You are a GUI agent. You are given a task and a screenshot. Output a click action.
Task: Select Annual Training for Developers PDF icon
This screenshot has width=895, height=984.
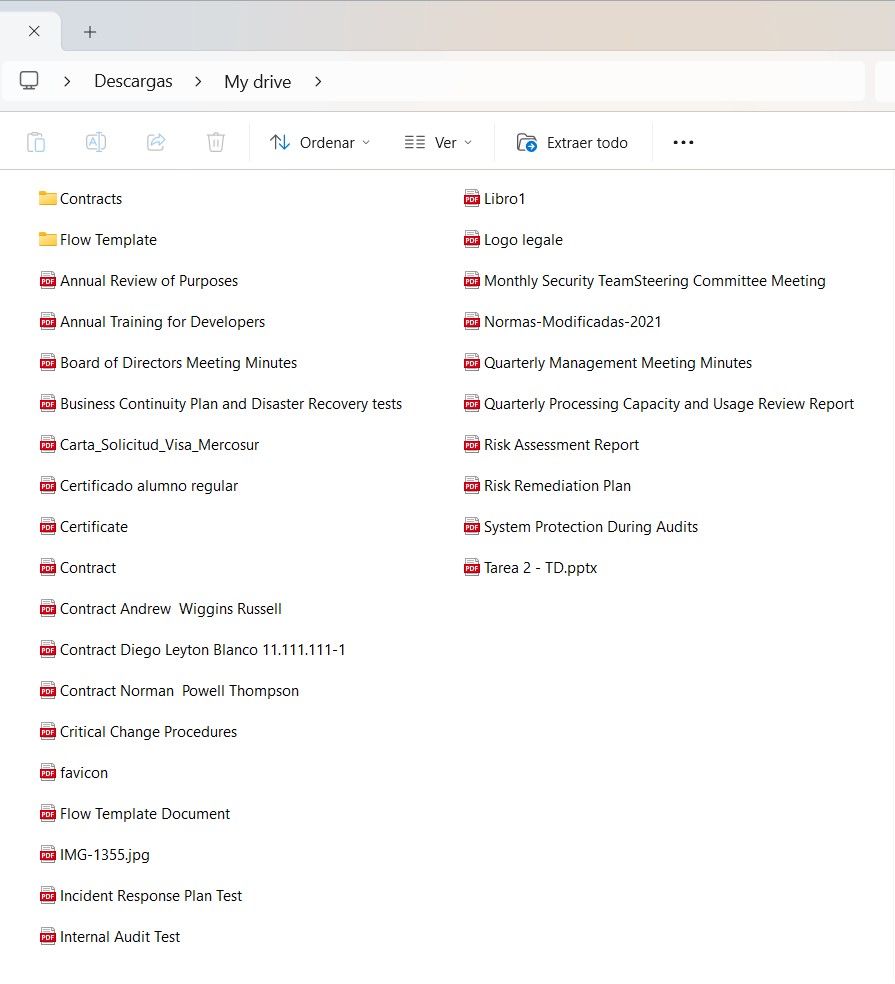(x=48, y=321)
